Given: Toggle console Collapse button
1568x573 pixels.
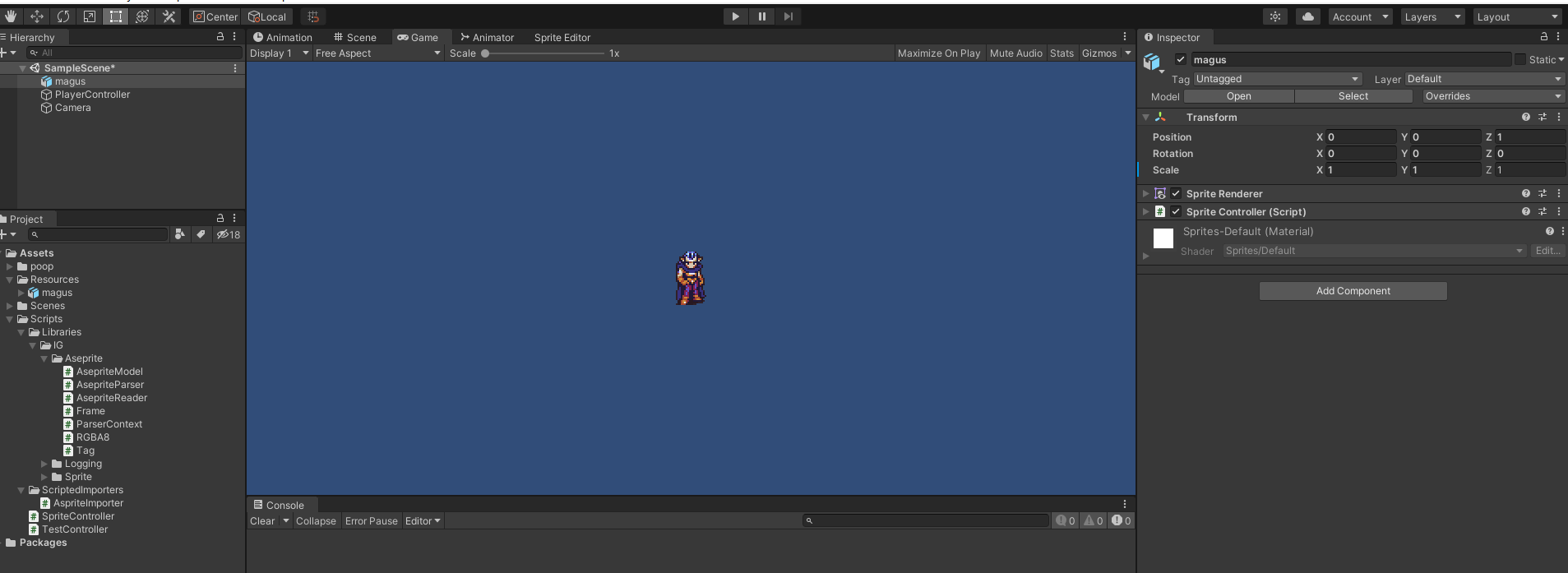Looking at the screenshot, I should [316, 521].
